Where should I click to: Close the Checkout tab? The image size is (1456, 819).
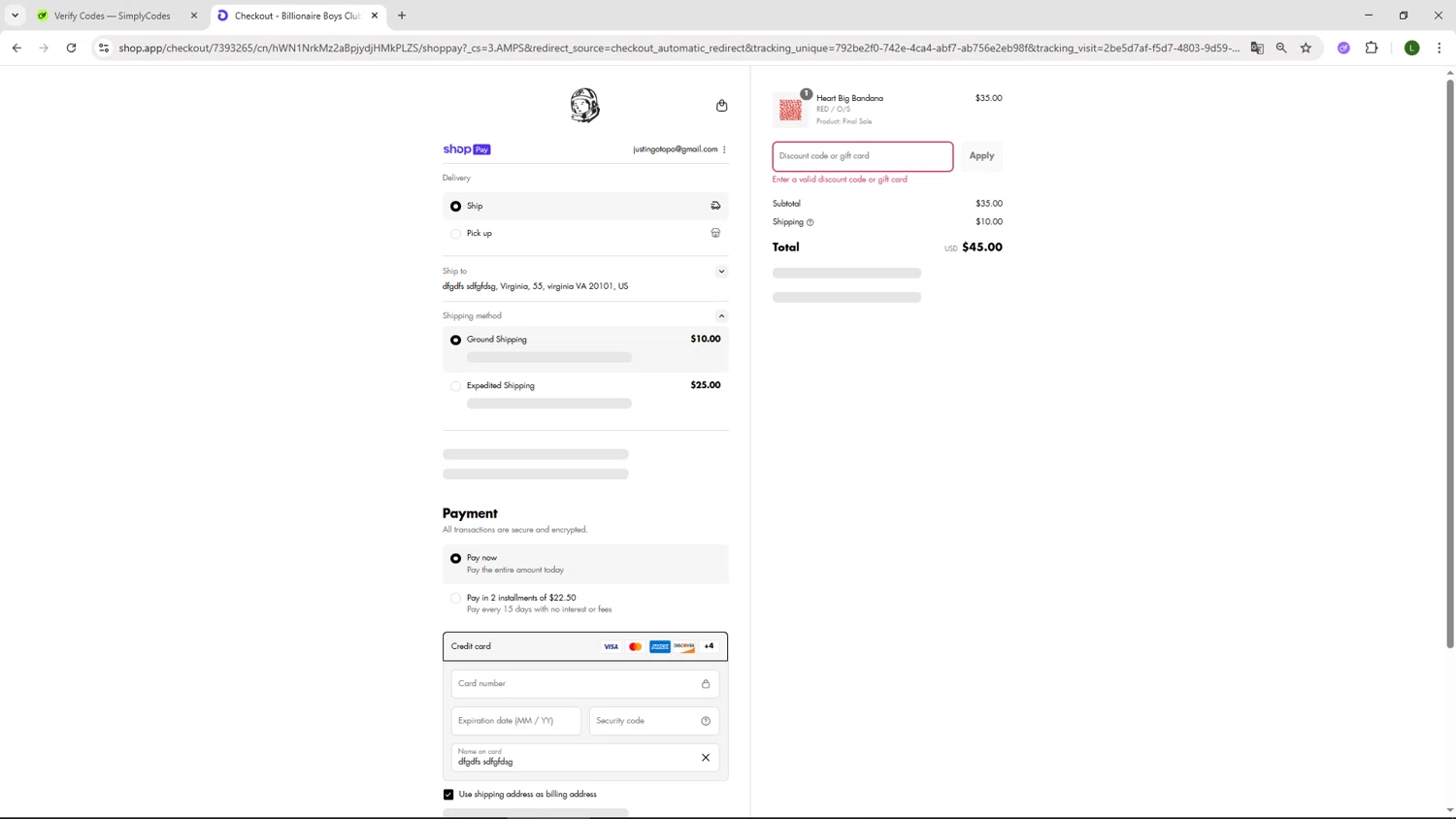(375, 16)
